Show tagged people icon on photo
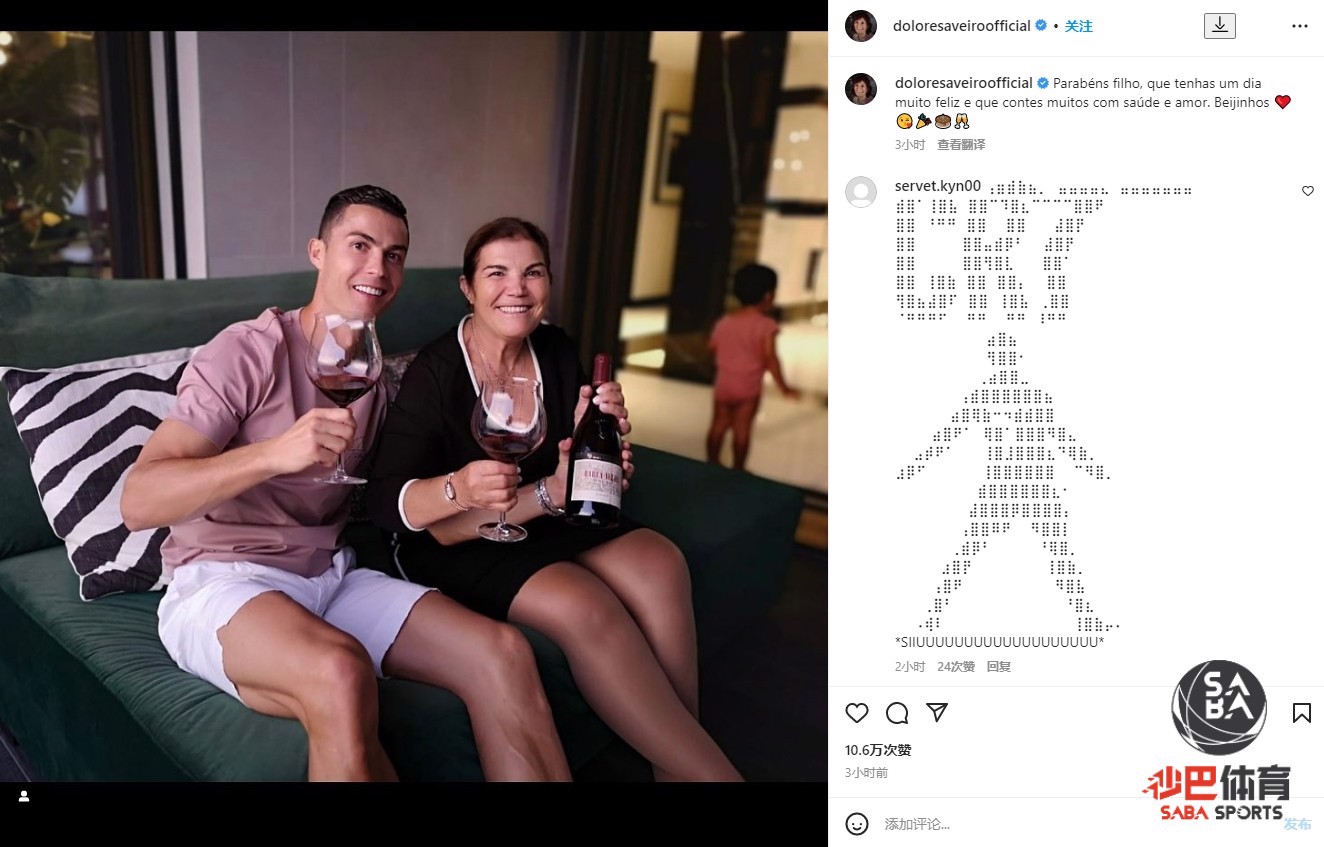Viewport: 1324px width, 847px height. click(24, 797)
